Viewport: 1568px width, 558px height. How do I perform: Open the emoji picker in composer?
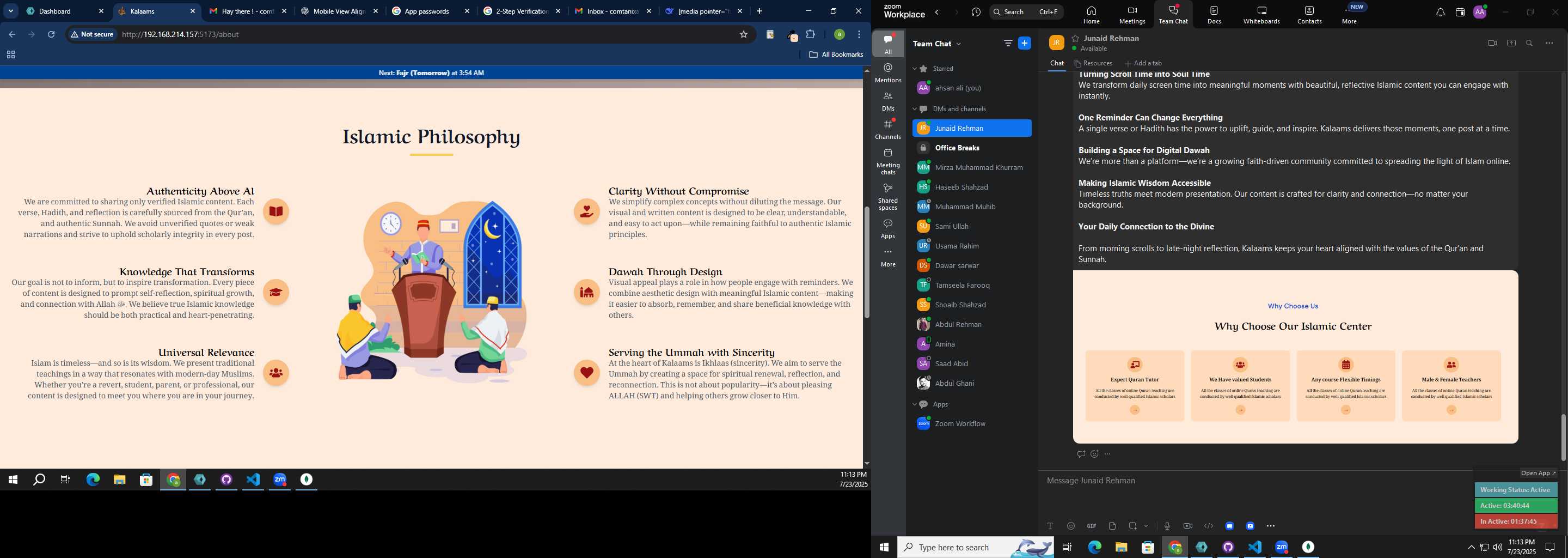click(1071, 526)
